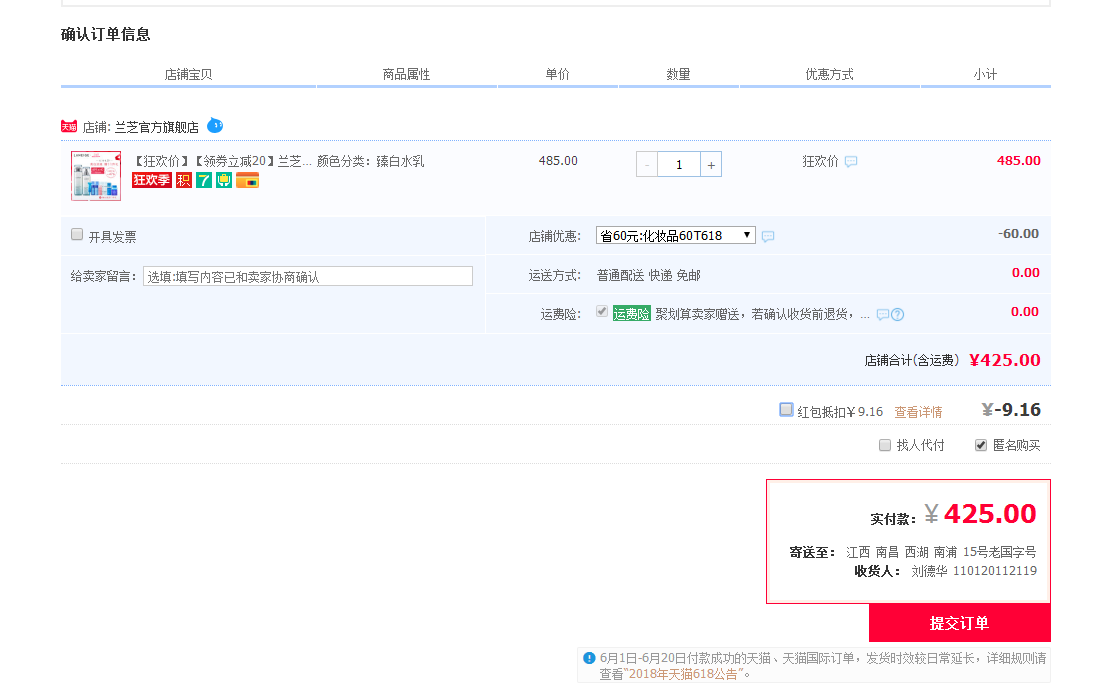Viewport: 1120px width, 694px height.
Task: Click the blue info icon in notice
Action: coord(589,658)
